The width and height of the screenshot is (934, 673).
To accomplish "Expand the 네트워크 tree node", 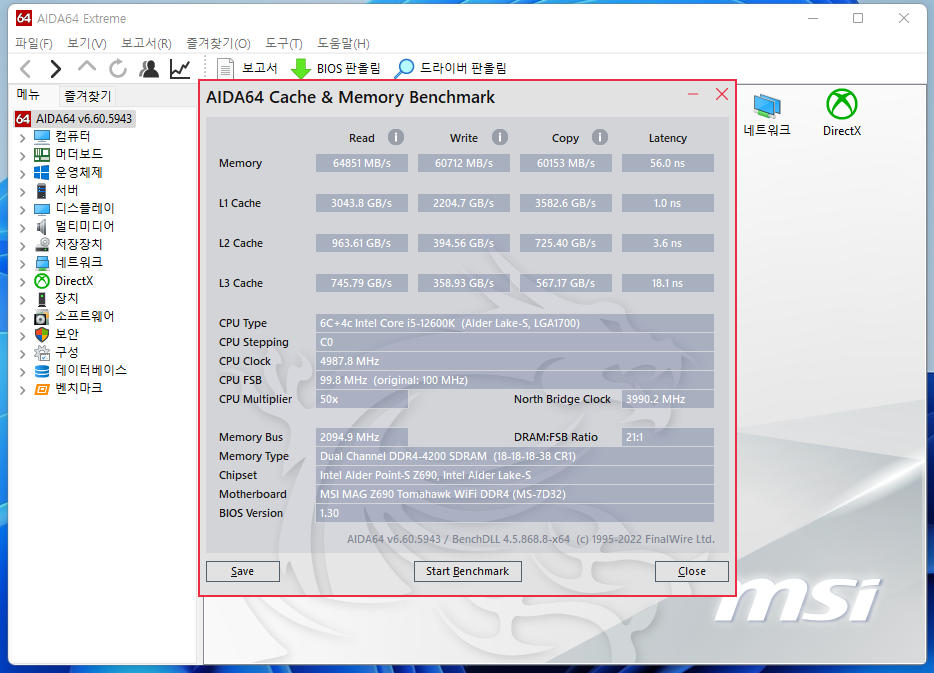I will click(22, 264).
